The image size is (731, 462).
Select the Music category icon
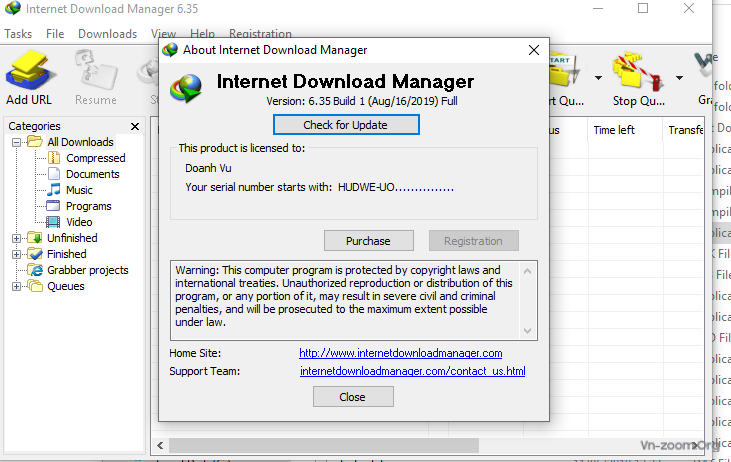click(54, 190)
